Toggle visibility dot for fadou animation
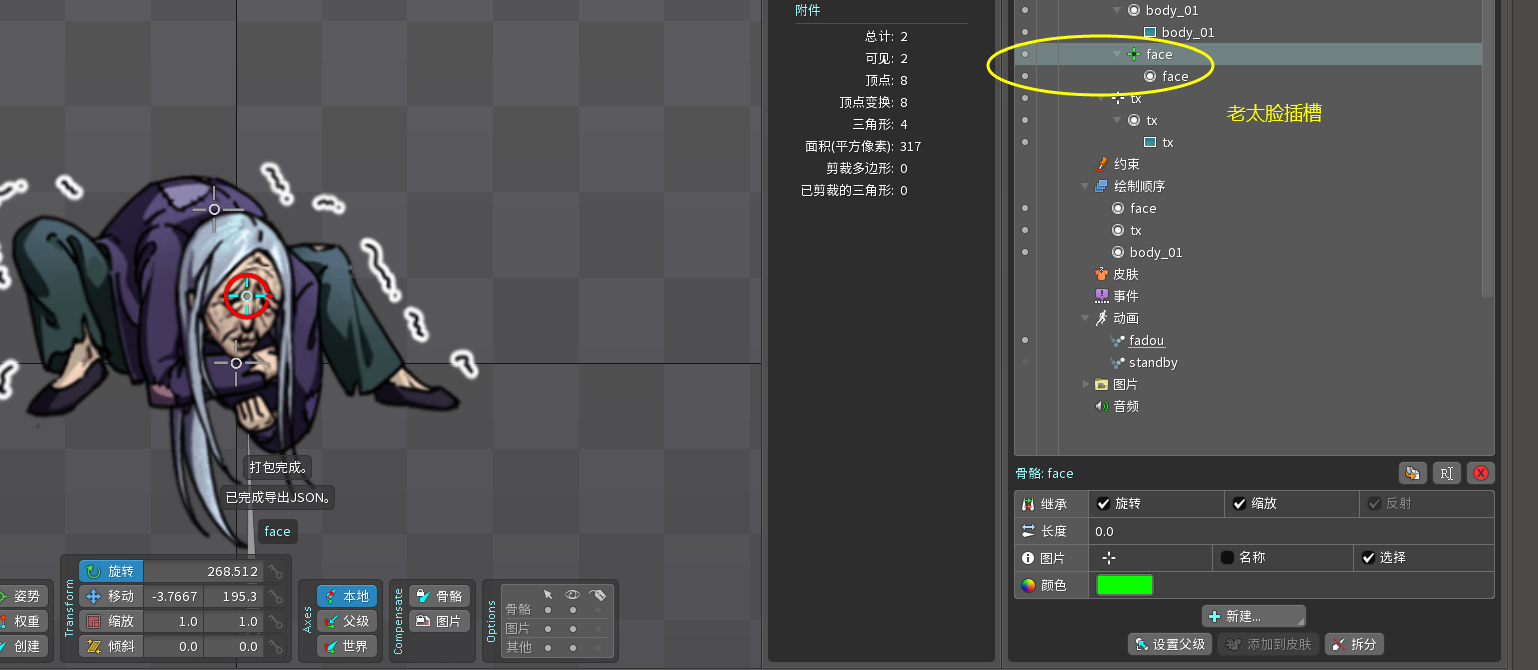This screenshot has width=1538, height=670. tap(1025, 341)
